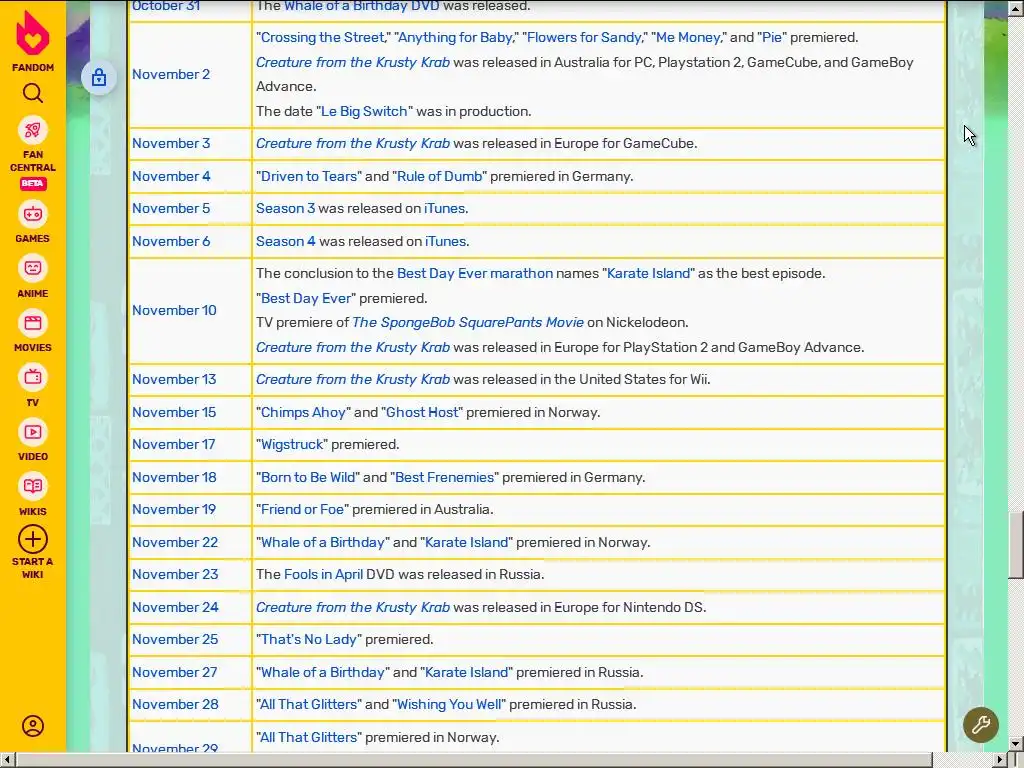Open Whale of a Birthday, November 22 row
This screenshot has height=768, width=1024.
coord(323,543)
